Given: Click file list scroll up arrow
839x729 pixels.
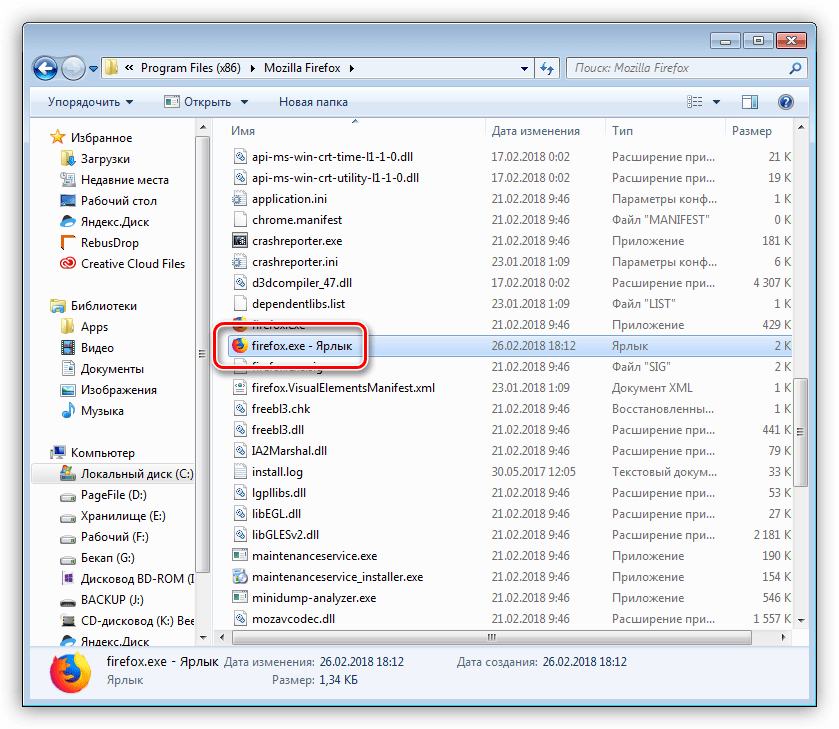Looking at the screenshot, I should point(800,127).
